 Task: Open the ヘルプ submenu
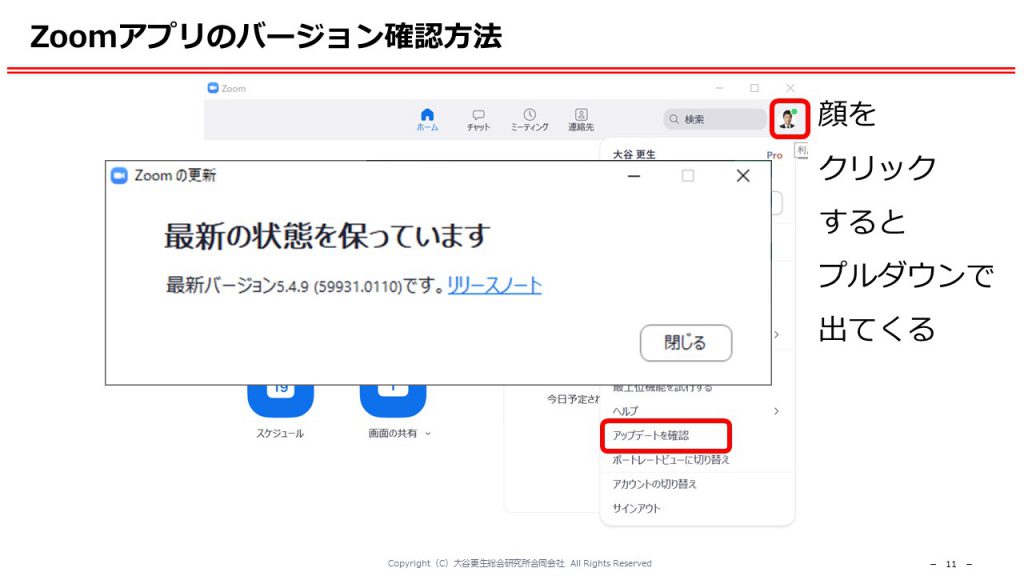pyautogui.click(x=696, y=411)
